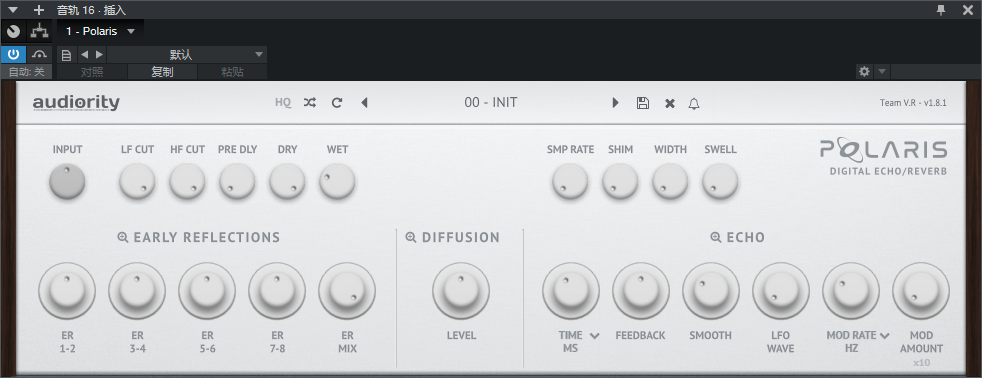982x378 pixels.
Task: Toggle the HQ high quality mode
Action: click(x=283, y=103)
